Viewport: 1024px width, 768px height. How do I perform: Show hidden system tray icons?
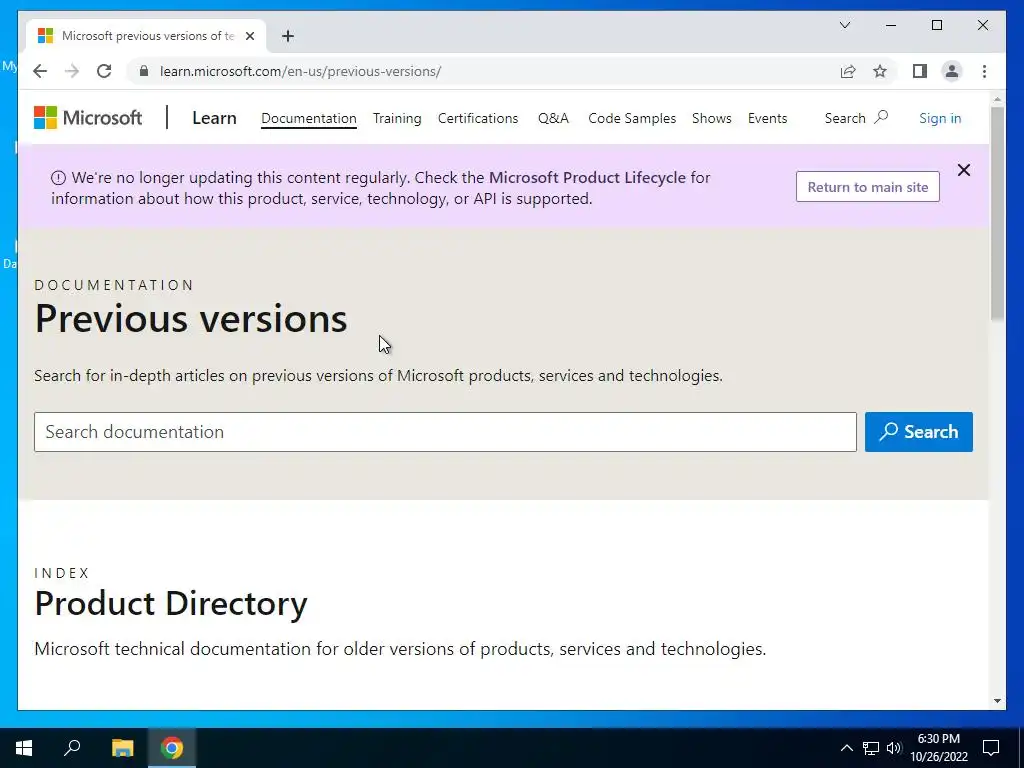(846, 748)
